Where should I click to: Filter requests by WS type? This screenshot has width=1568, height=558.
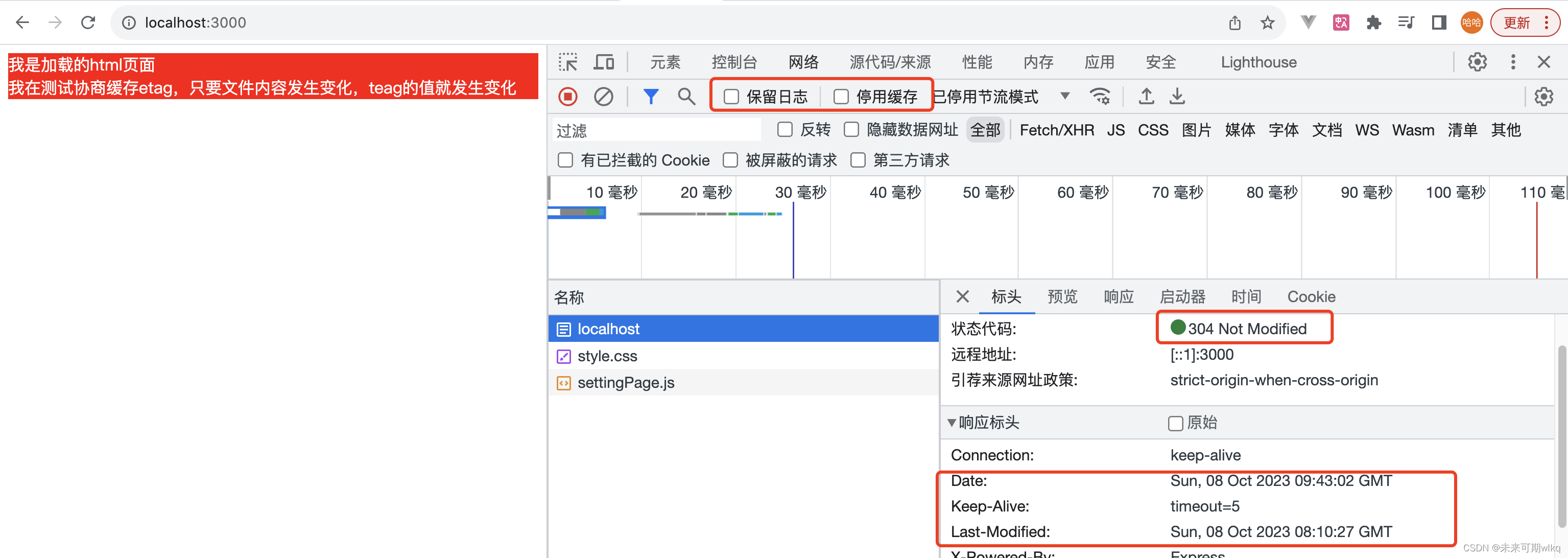1367,130
